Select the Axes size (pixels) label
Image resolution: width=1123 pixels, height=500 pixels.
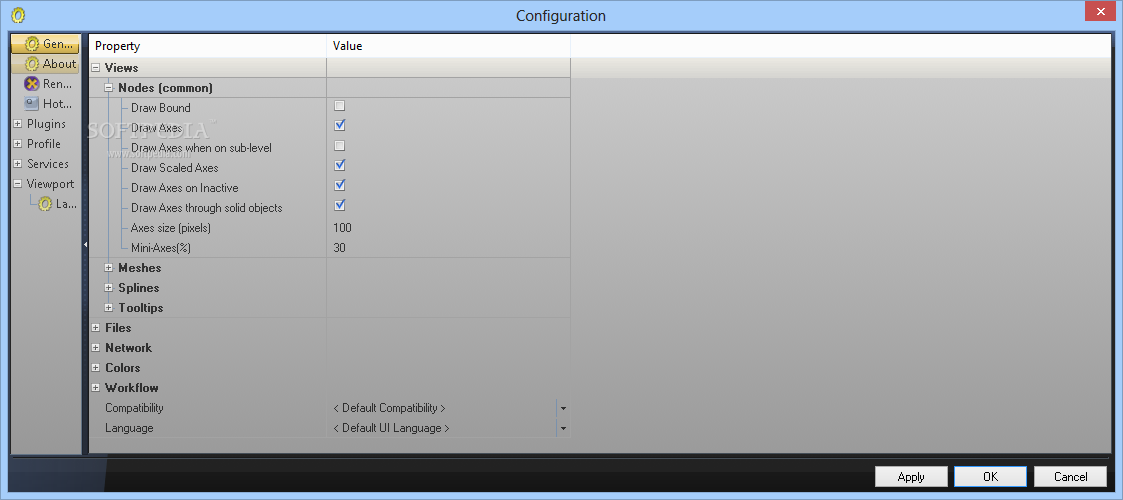click(x=171, y=228)
